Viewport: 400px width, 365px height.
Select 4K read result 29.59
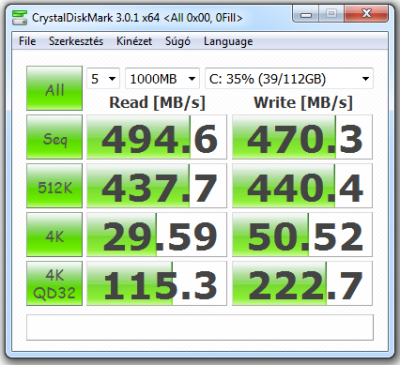(x=157, y=235)
